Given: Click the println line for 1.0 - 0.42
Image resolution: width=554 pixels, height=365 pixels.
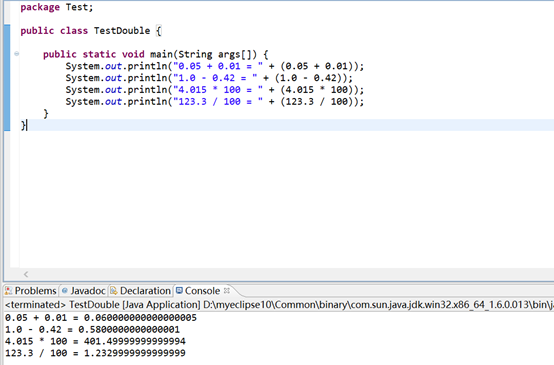Looking at the screenshot, I should (209, 78).
